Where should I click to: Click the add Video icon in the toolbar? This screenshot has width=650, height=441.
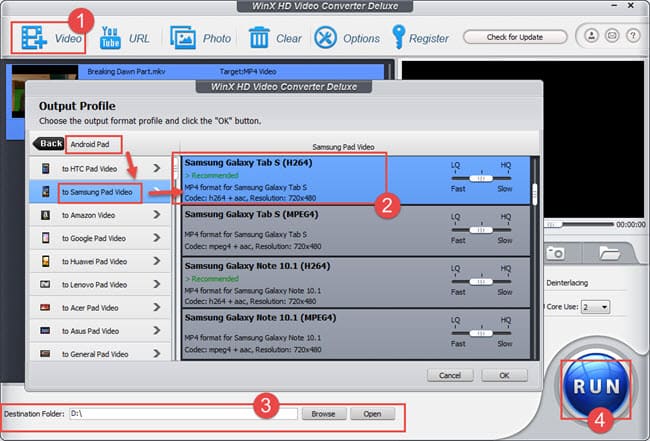click(x=34, y=38)
